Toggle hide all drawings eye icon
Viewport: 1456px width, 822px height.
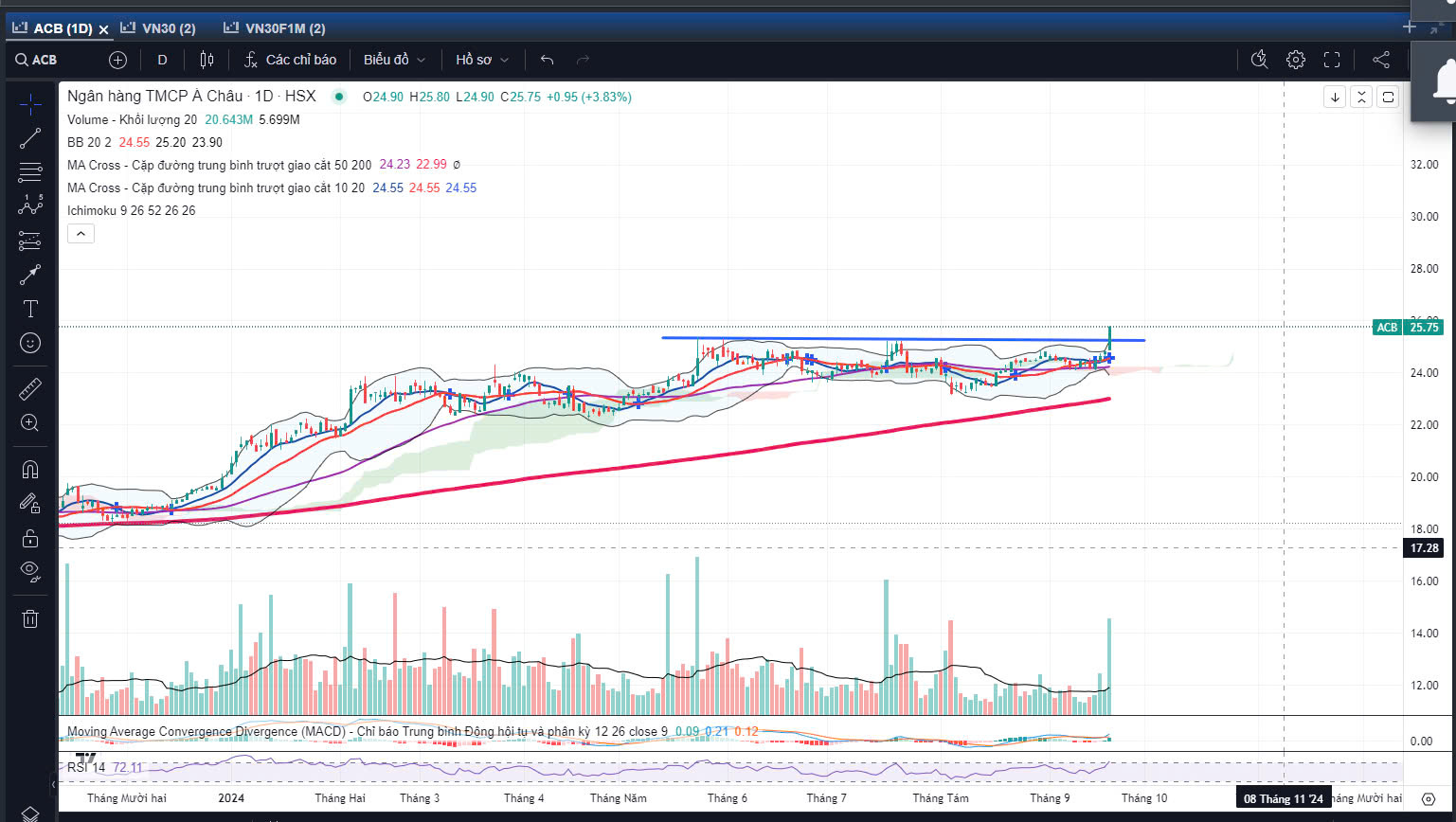coord(30,571)
